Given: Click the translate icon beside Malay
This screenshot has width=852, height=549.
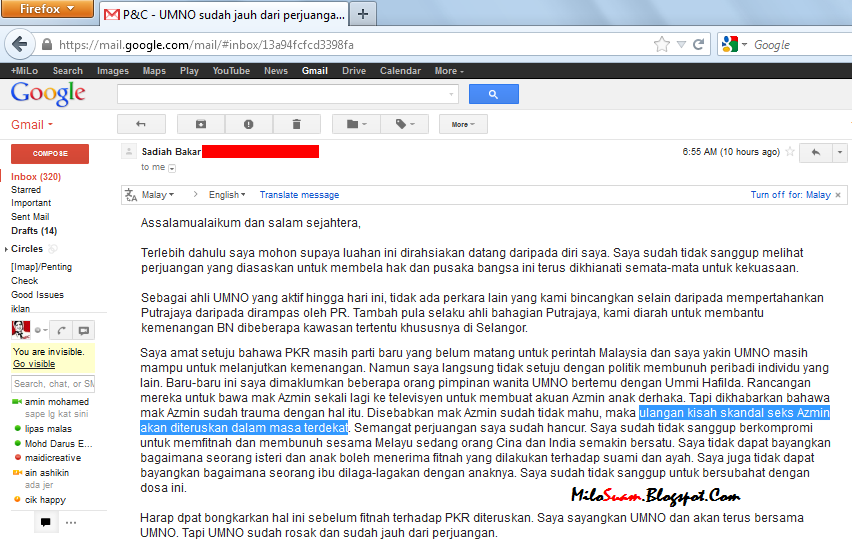Looking at the screenshot, I should 131,195.
